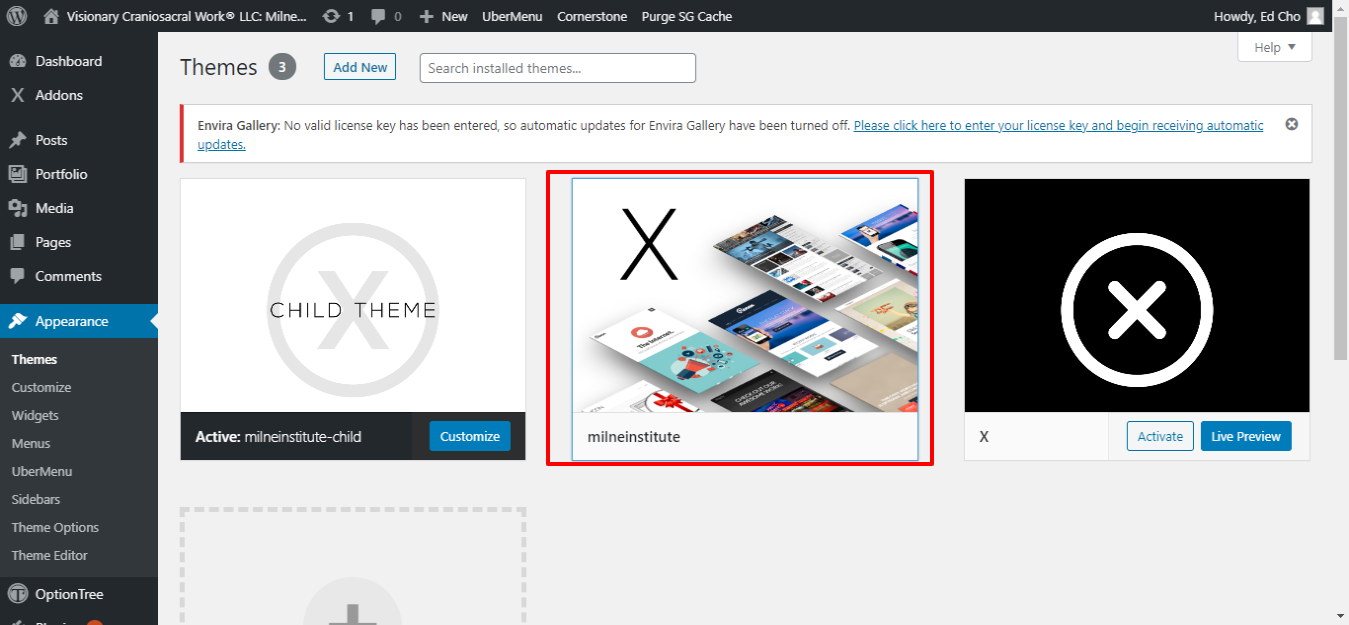
Task: Open the X theme black thumbnail
Action: [1137, 295]
